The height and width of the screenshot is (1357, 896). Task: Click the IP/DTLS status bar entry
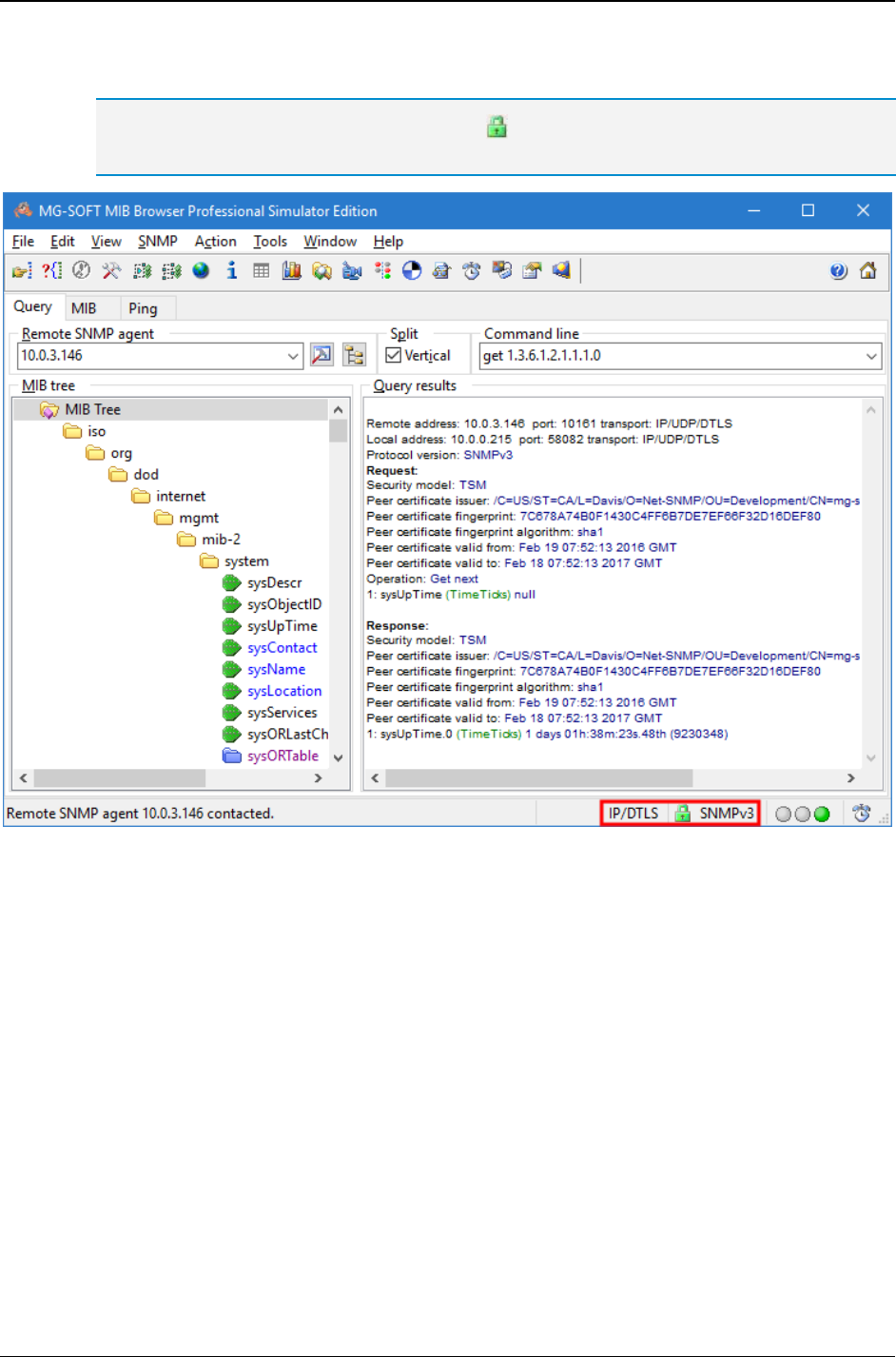(x=633, y=814)
